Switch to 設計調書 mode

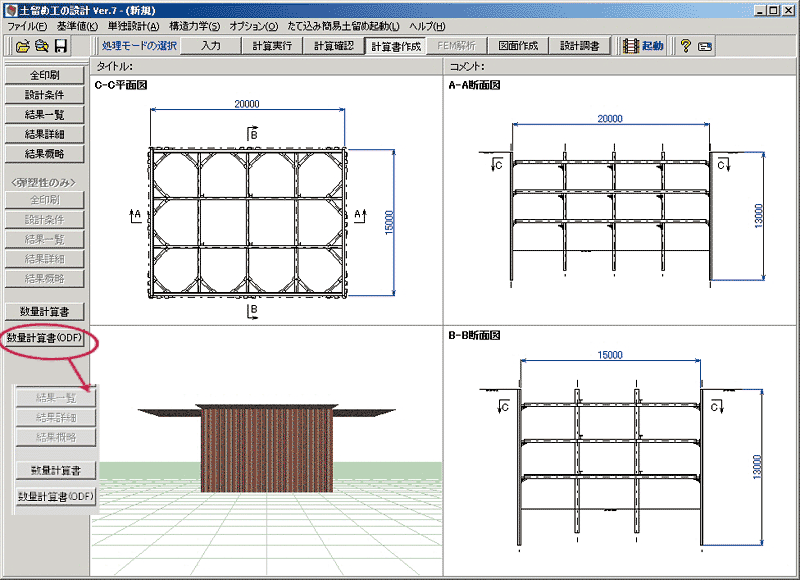[580, 46]
